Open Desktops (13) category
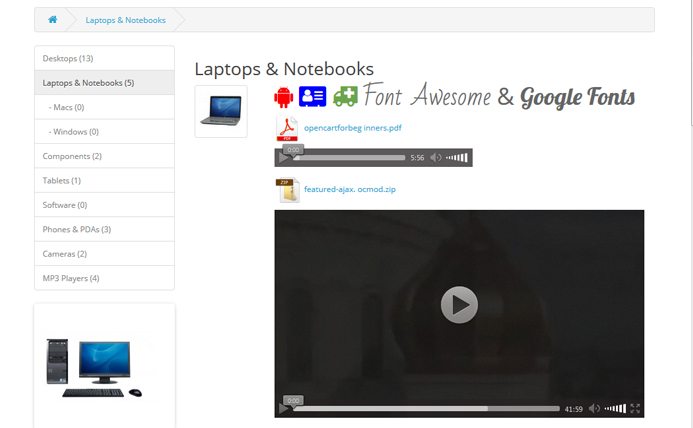 pos(104,58)
